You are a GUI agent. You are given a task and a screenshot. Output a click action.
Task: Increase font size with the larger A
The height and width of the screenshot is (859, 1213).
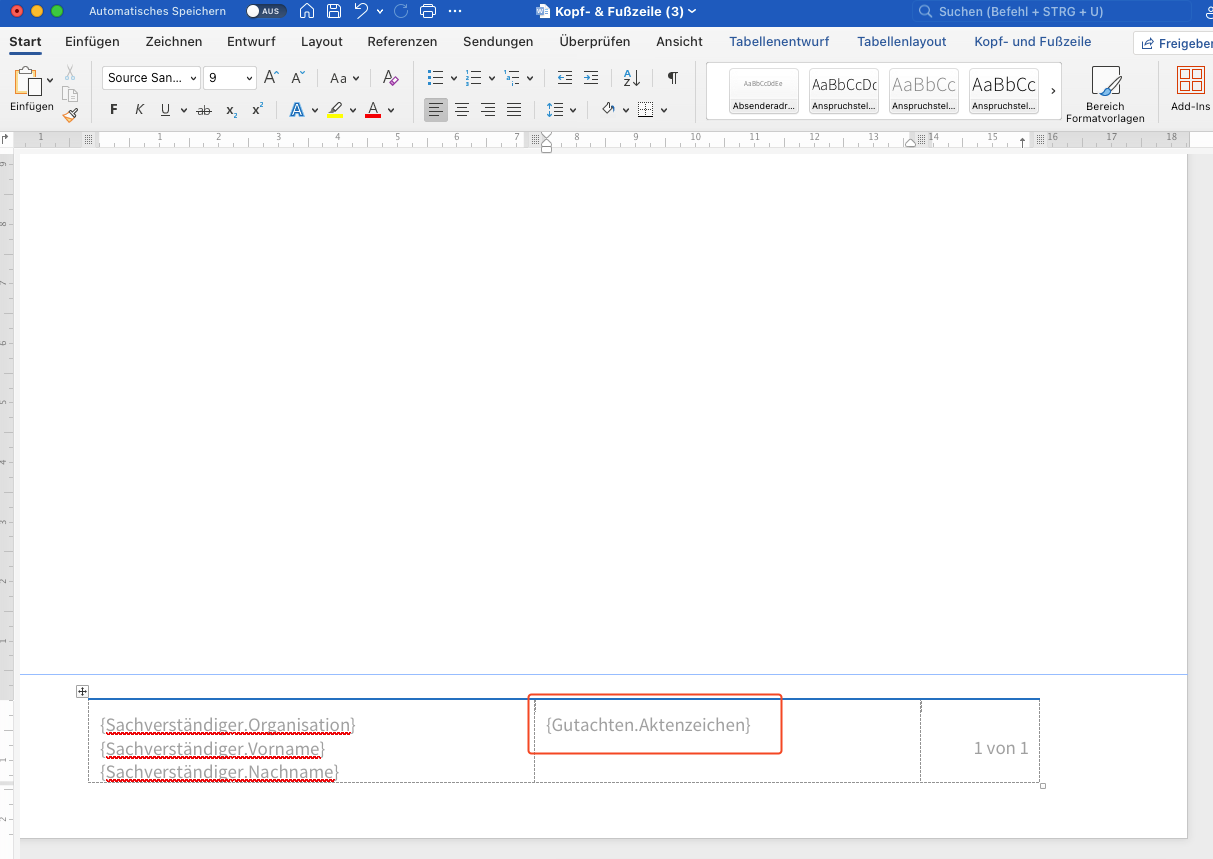click(272, 78)
